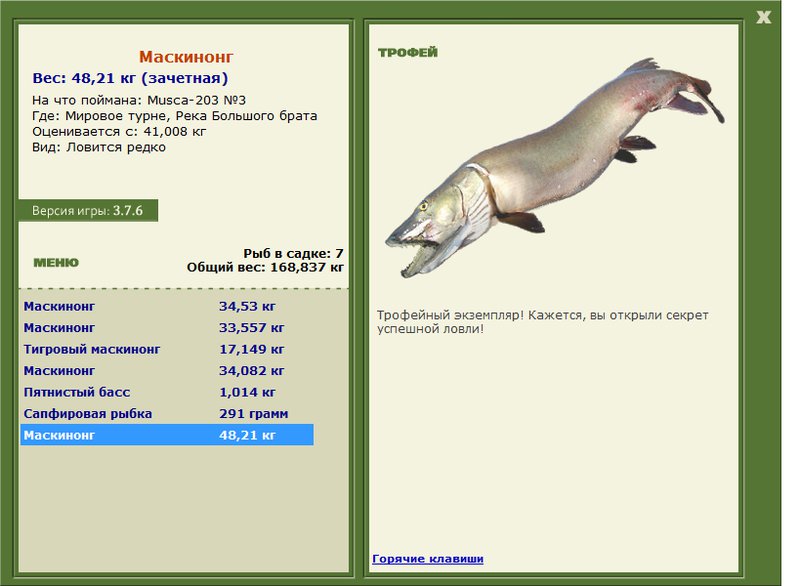
Task: Select the Тигровый маскинонг row
Action: pos(167,349)
